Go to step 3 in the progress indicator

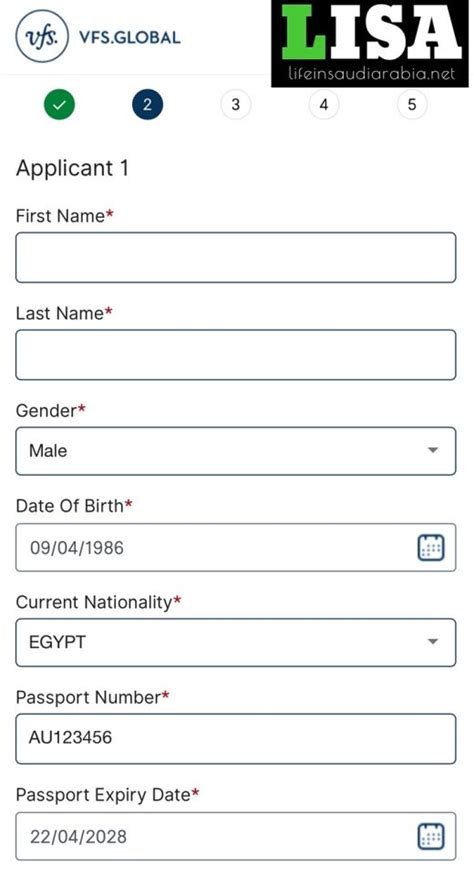[236, 104]
